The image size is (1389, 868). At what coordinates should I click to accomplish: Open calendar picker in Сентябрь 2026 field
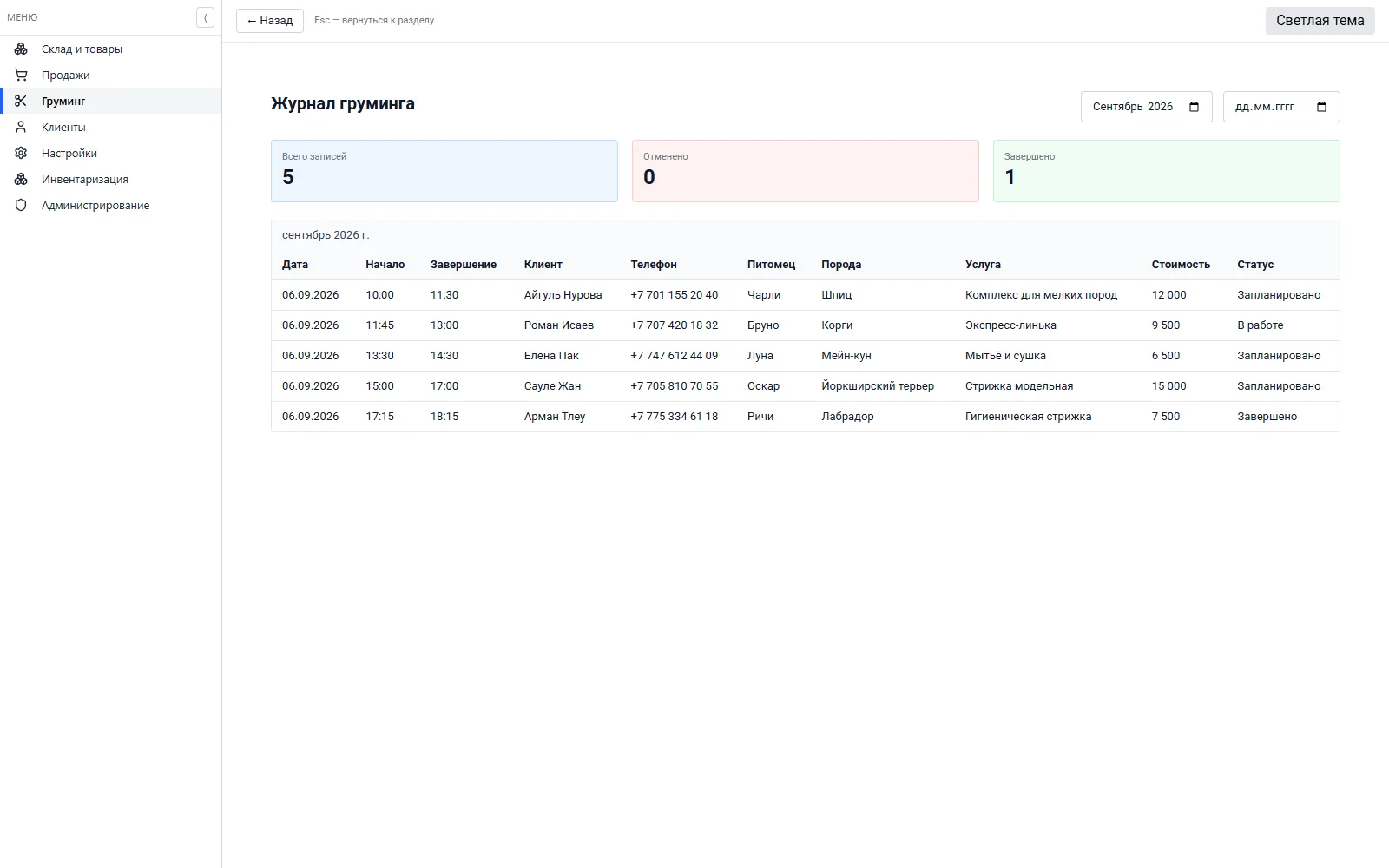click(1194, 107)
